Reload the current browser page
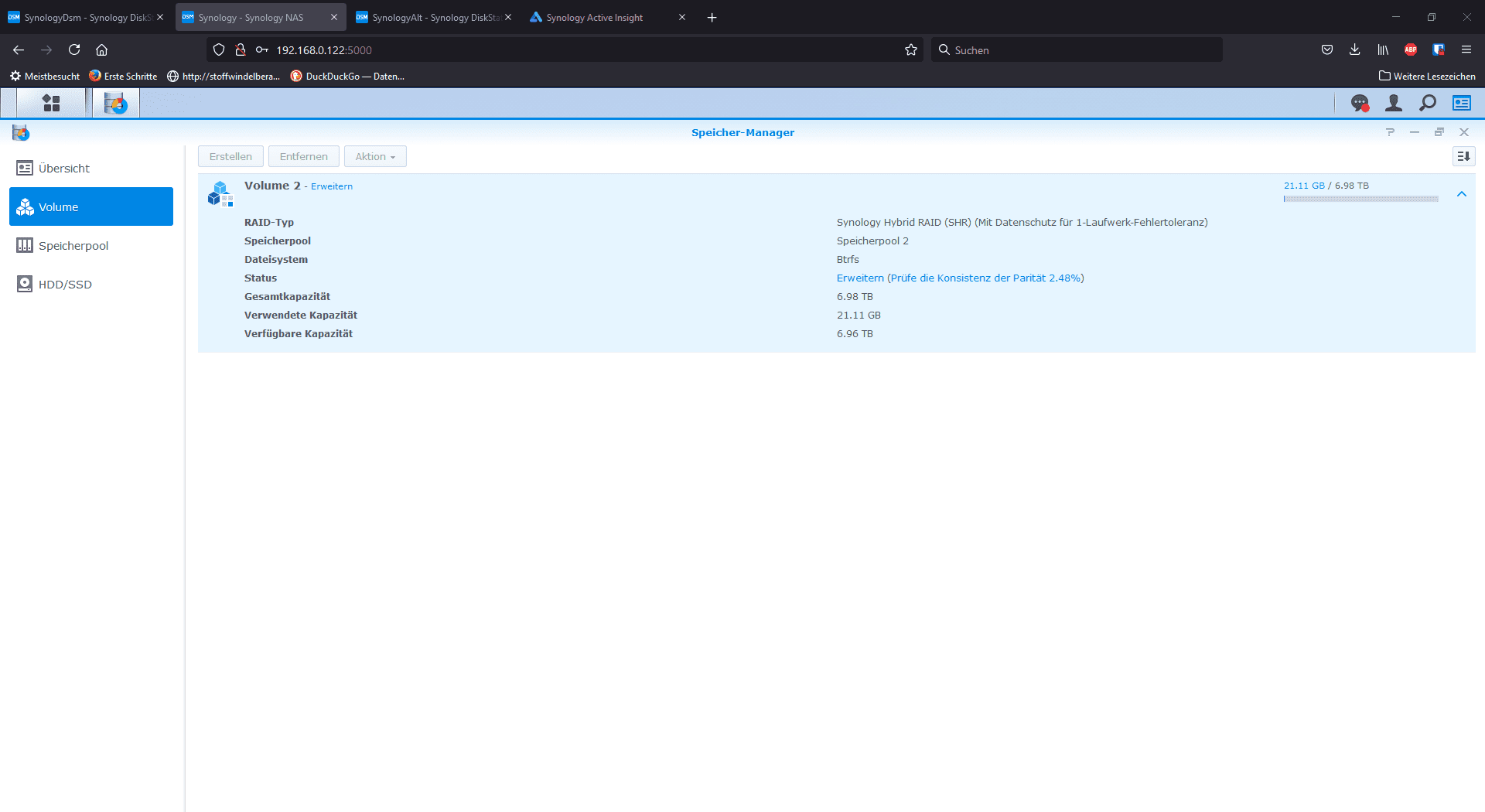The height and width of the screenshot is (812, 1485). tap(74, 49)
